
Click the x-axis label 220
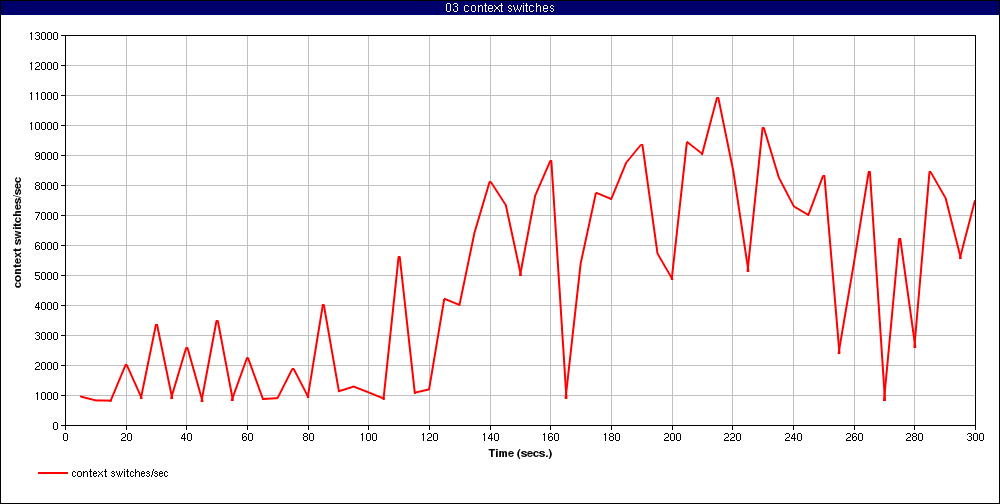click(733, 438)
